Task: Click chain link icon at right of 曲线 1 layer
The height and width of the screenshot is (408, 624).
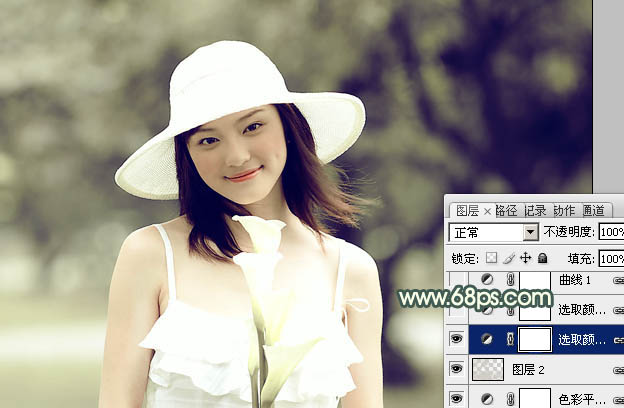Action: click(617, 281)
